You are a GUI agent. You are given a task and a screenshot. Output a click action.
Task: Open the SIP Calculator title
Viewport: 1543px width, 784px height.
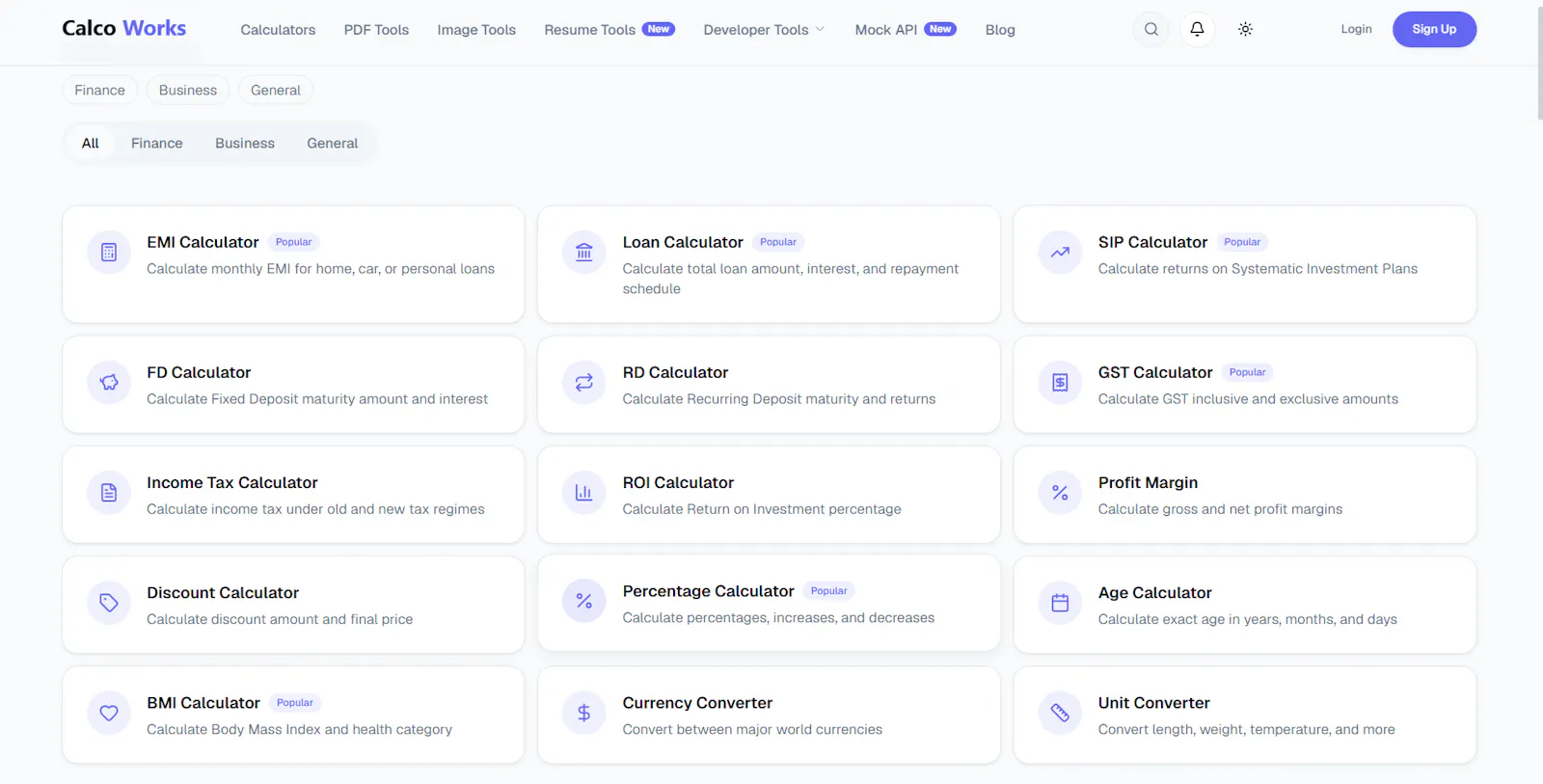(x=1152, y=242)
